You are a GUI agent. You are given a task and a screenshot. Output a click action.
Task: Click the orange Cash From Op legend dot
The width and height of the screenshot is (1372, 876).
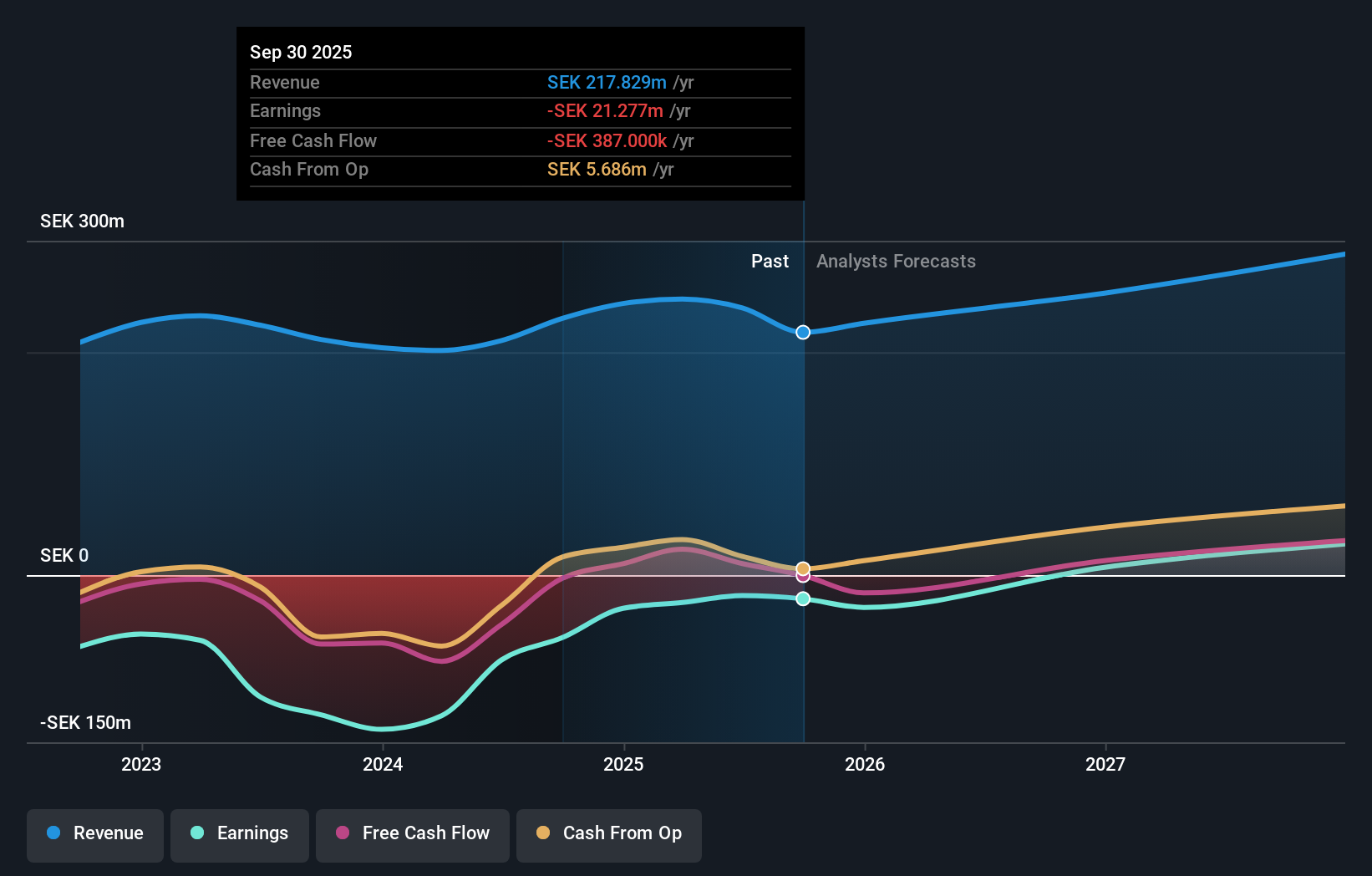[x=542, y=833]
